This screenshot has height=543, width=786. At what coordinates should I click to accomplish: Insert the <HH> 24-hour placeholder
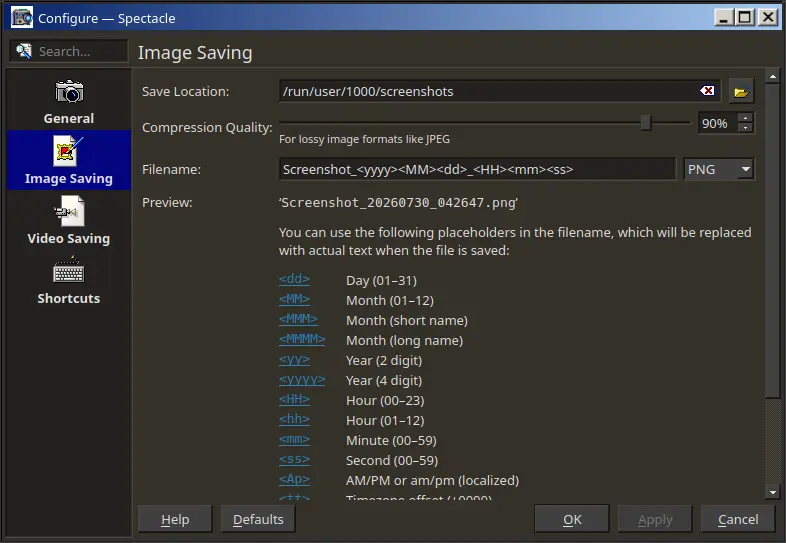(294, 400)
